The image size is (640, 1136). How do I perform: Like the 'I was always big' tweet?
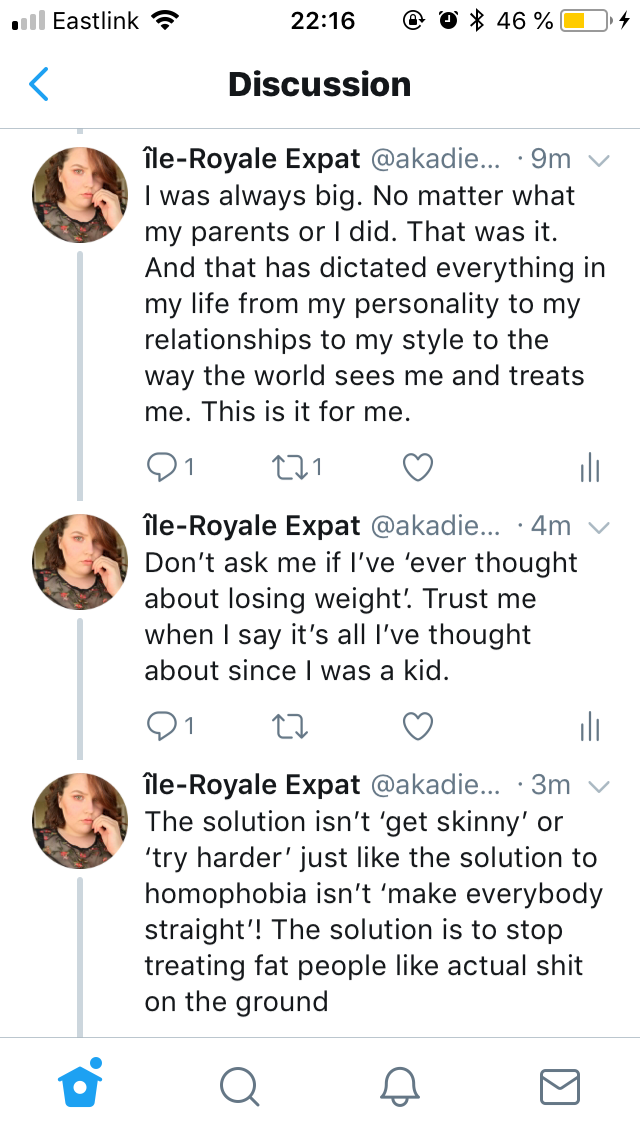tap(417, 467)
